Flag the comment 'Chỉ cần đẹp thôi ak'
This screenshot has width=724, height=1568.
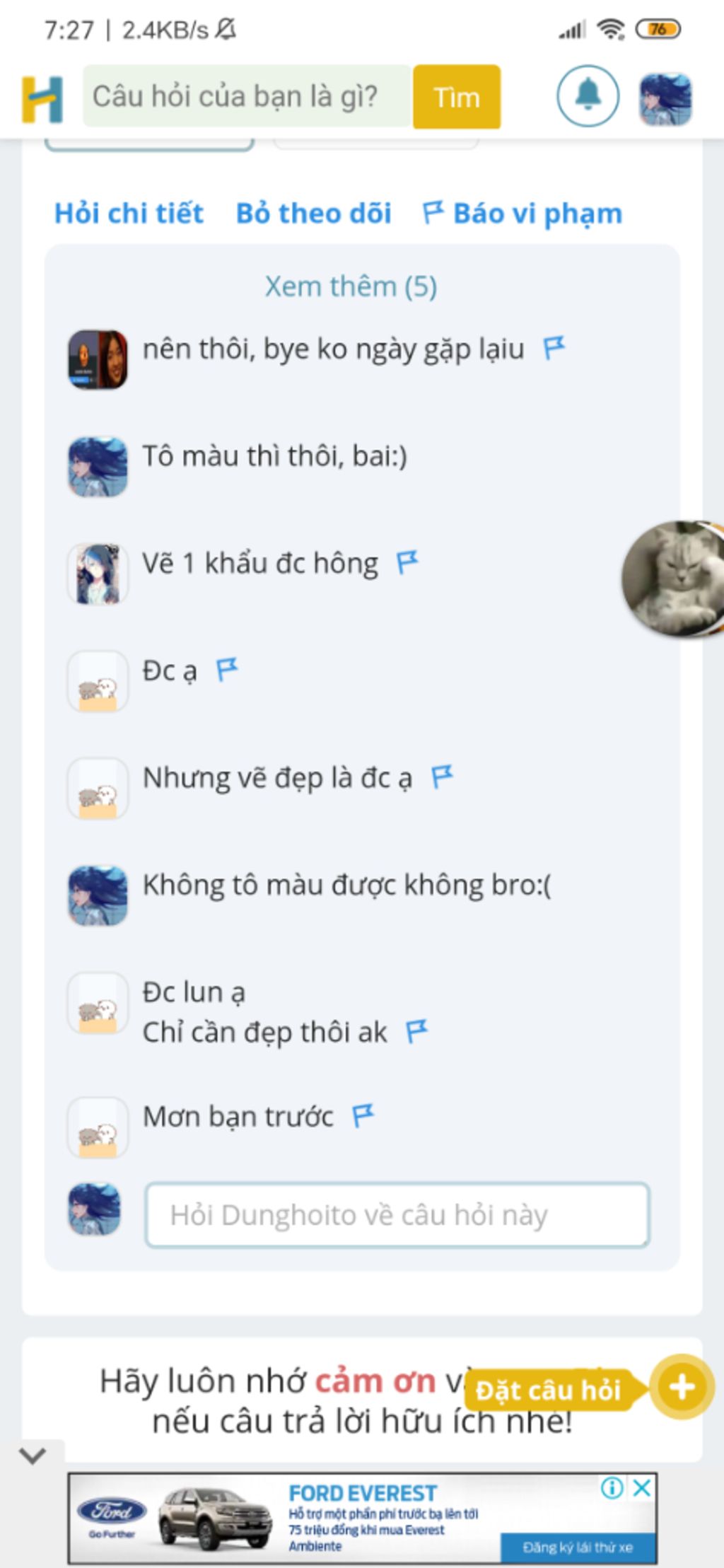pos(417,1032)
